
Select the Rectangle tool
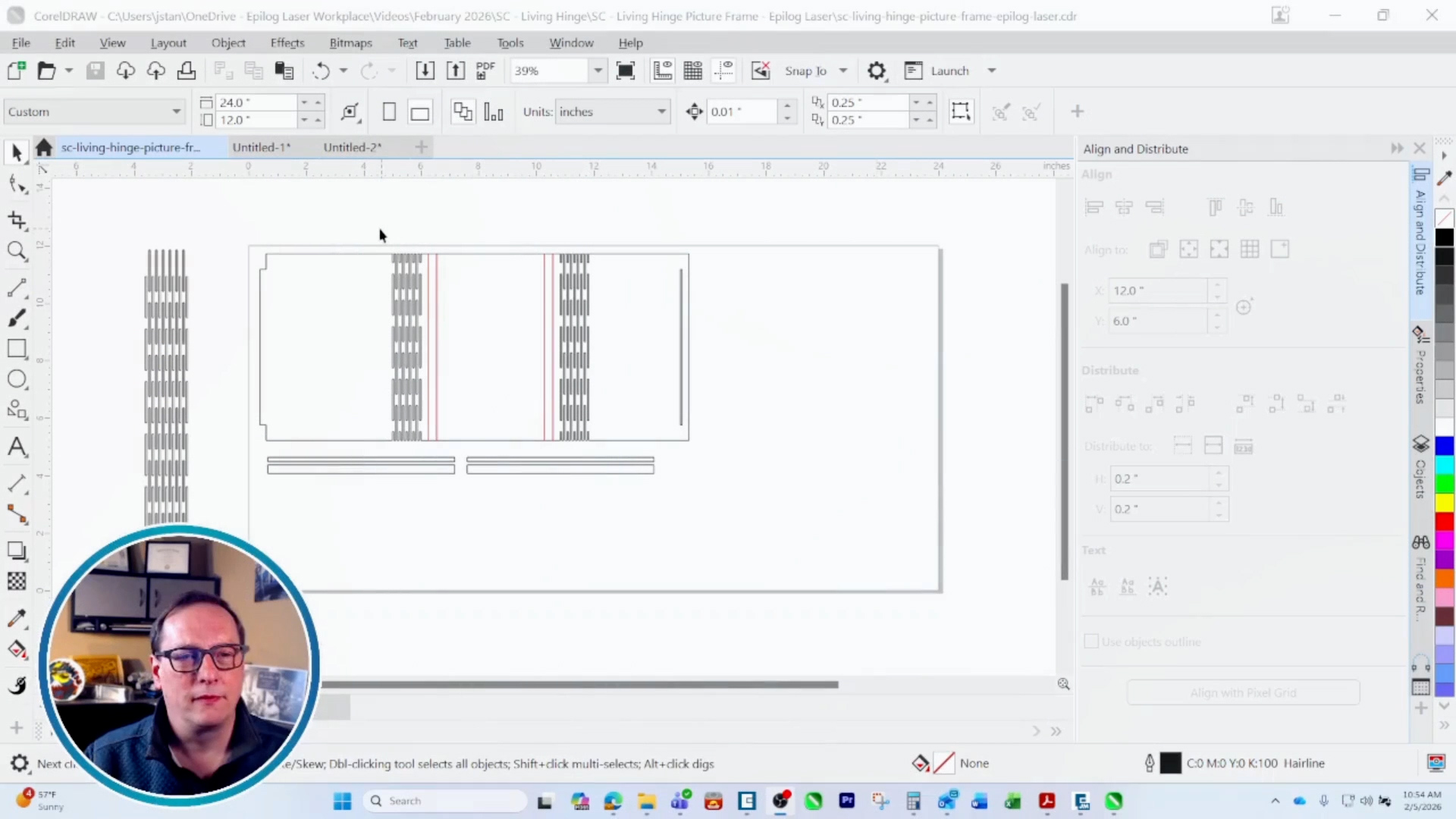click(17, 349)
